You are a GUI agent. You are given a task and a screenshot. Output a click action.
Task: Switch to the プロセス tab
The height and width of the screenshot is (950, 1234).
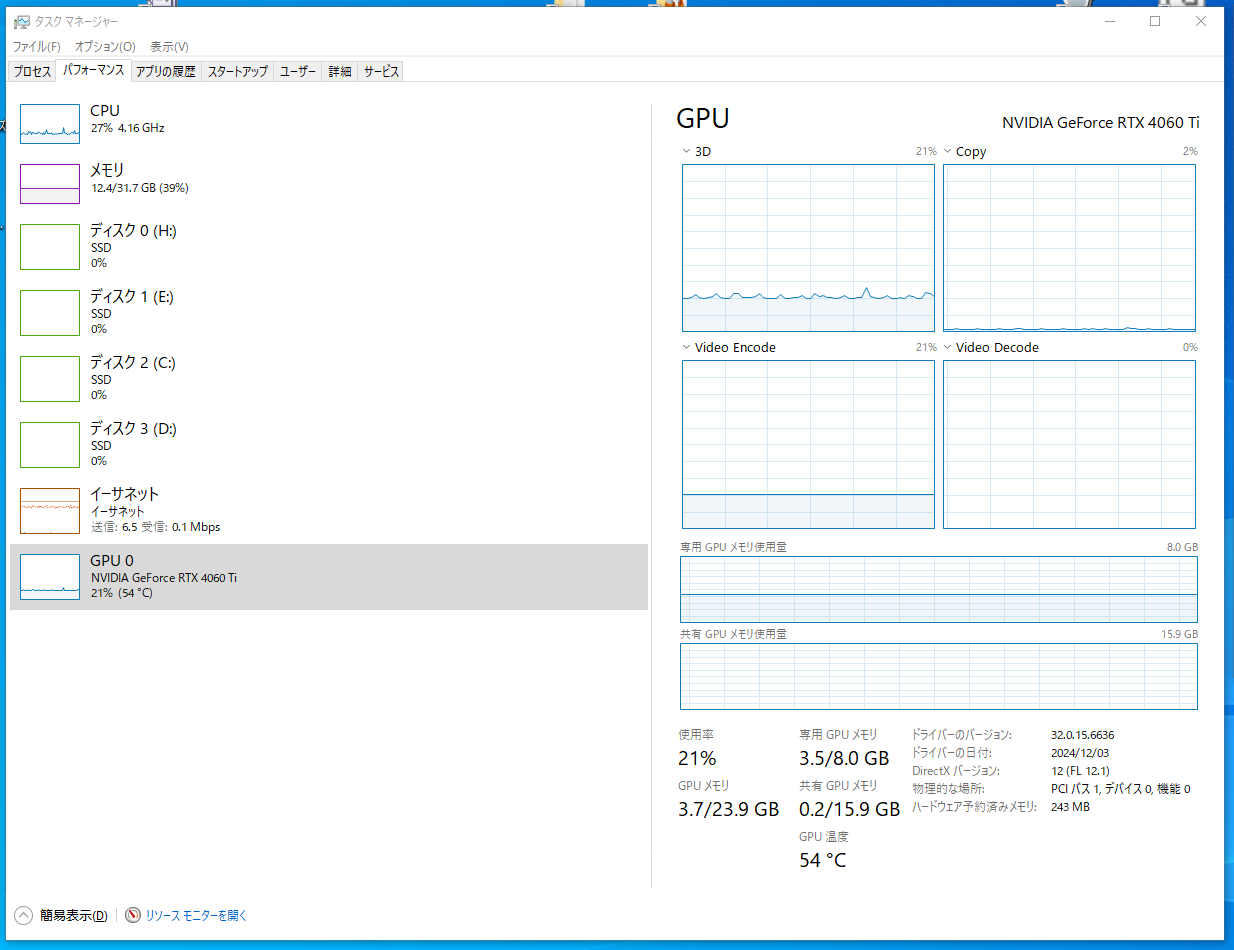[32, 72]
